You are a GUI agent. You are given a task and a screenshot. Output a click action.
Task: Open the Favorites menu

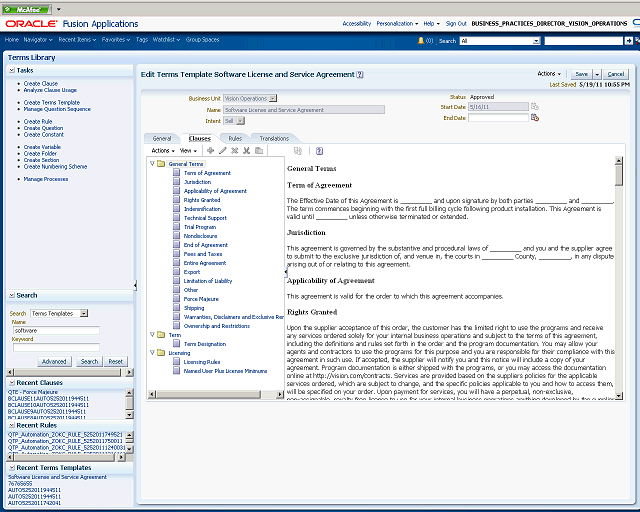click(x=116, y=40)
